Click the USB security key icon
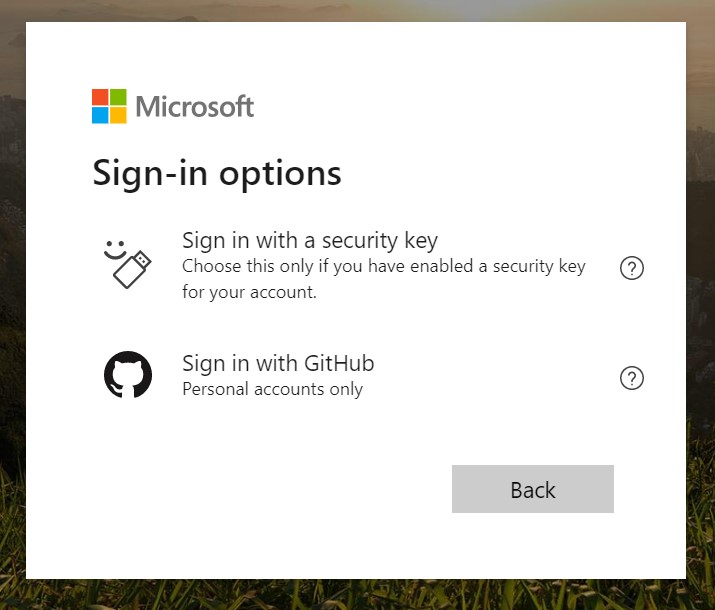715x610 pixels. coord(132,269)
